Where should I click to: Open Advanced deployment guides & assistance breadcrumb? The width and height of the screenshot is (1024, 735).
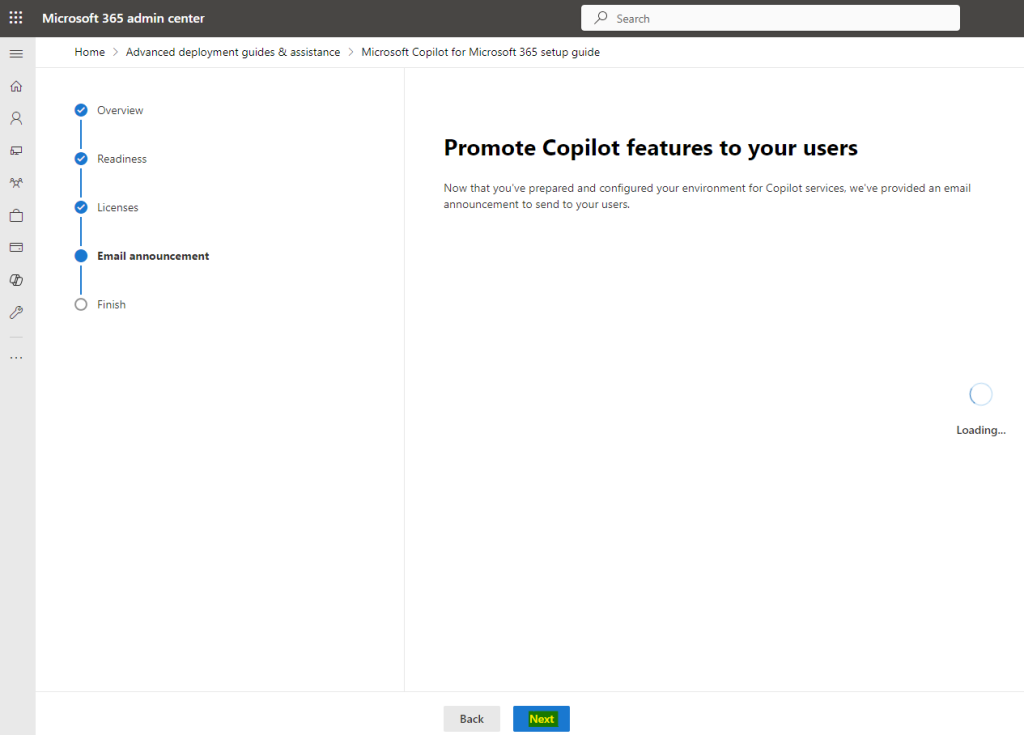pos(232,52)
